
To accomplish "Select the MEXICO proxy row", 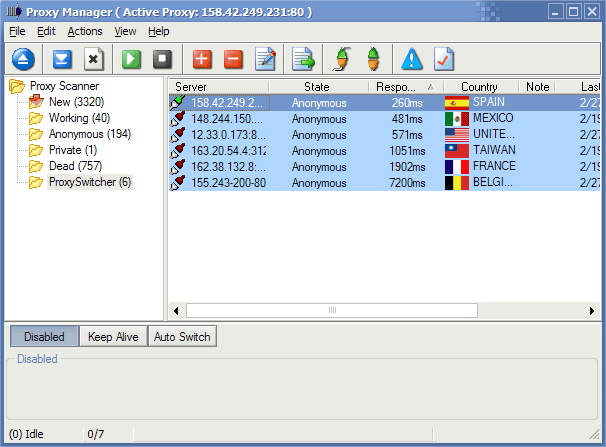I will [x=380, y=118].
